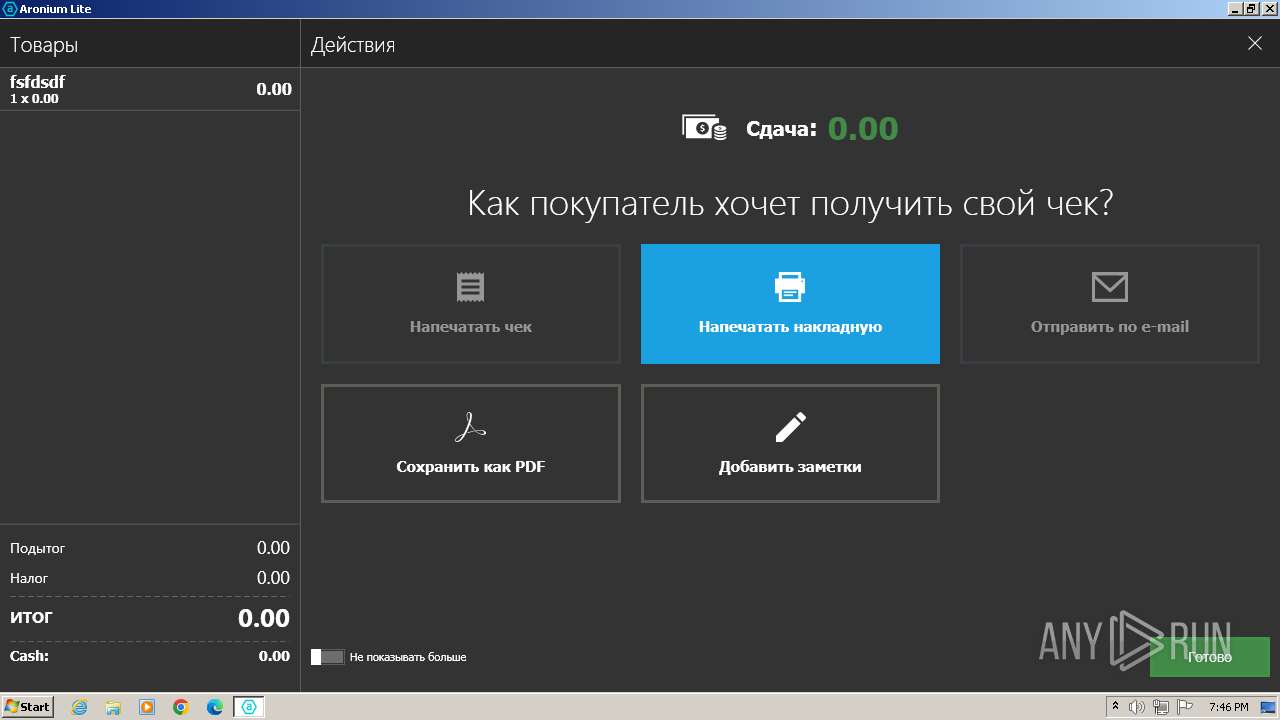1280x720 pixels.
Task: Click Сохранить как PDF tile
Action: click(471, 443)
